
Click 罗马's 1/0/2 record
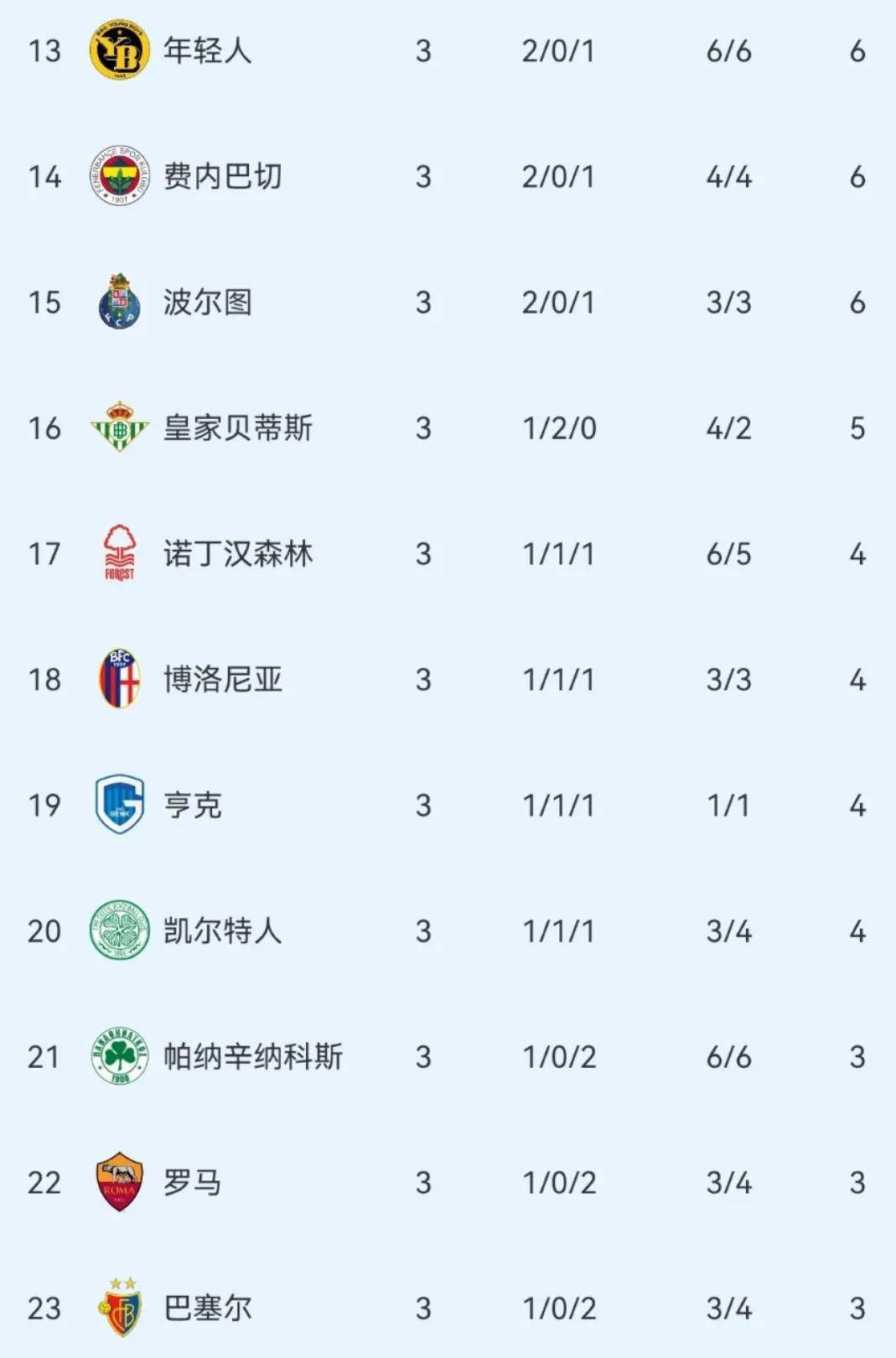pos(559,1182)
